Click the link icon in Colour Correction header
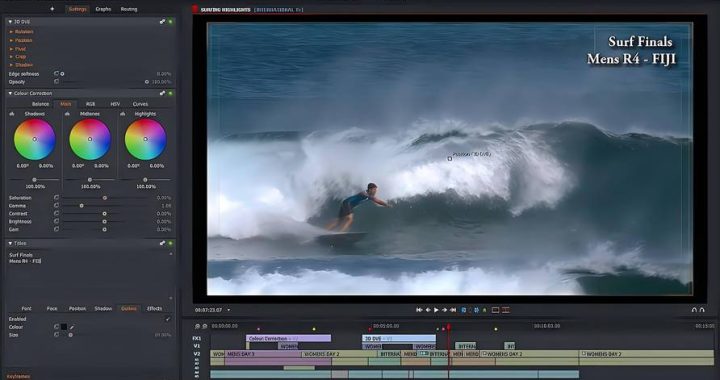The image size is (720, 380). click(x=162, y=93)
